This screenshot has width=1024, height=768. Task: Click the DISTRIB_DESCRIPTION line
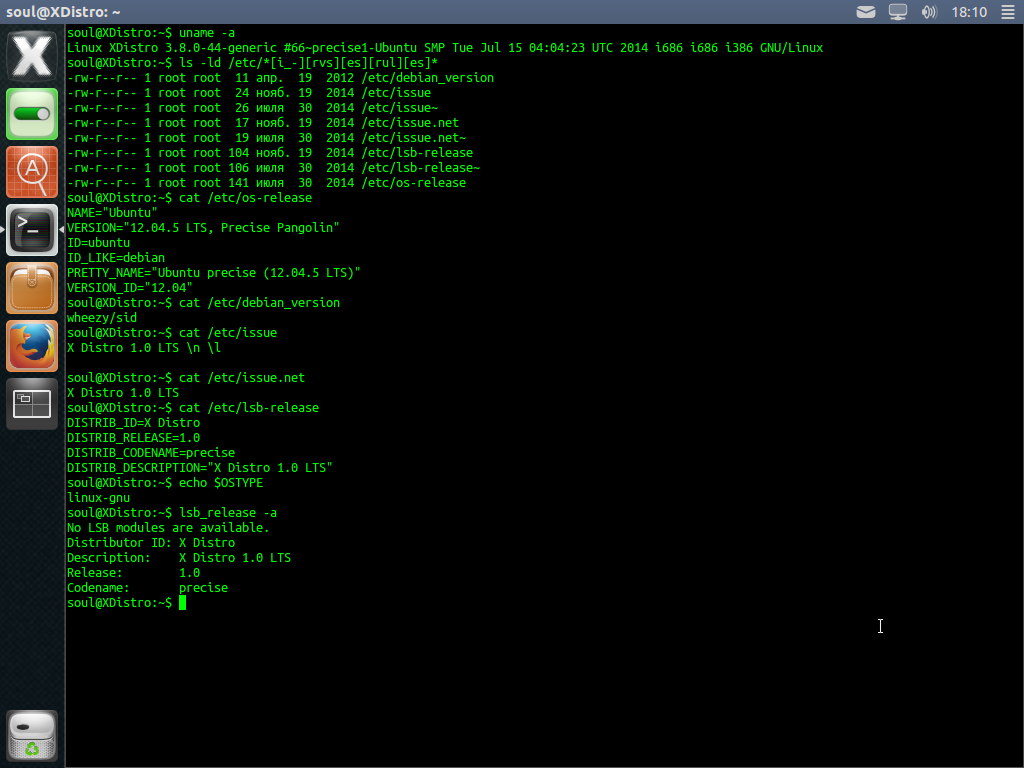click(x=200, y=468)
